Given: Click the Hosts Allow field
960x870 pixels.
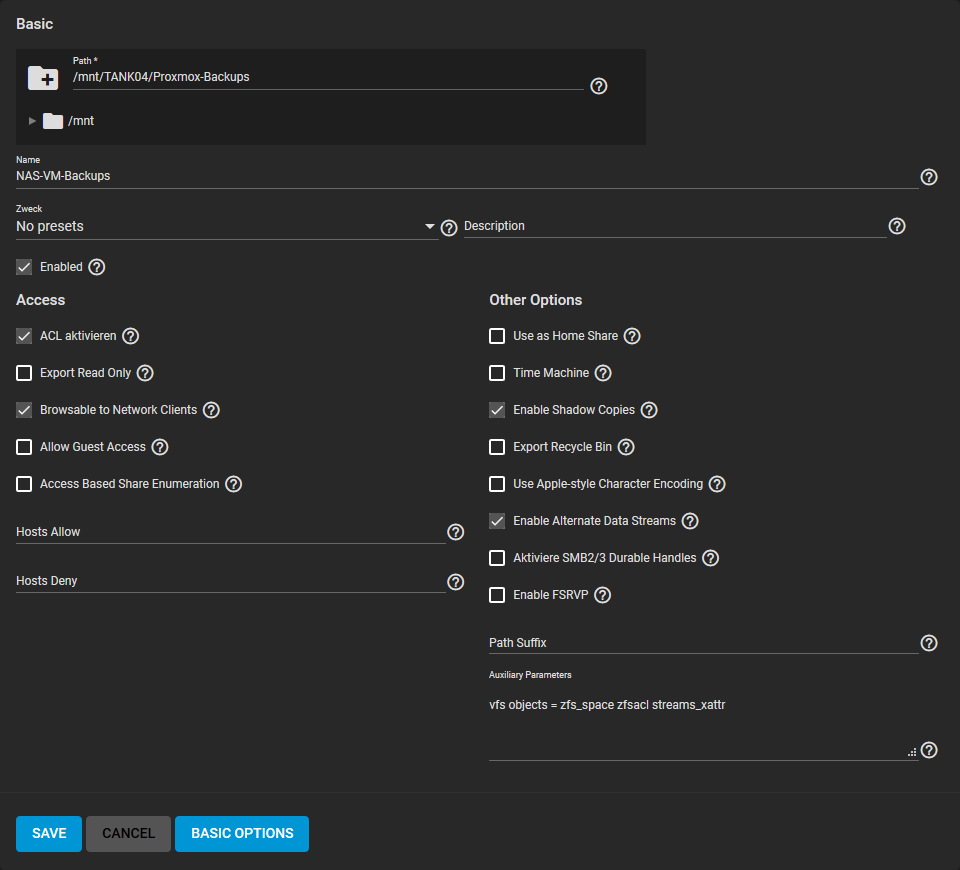Looking at the screenshot, I should (x=231, y=532).
